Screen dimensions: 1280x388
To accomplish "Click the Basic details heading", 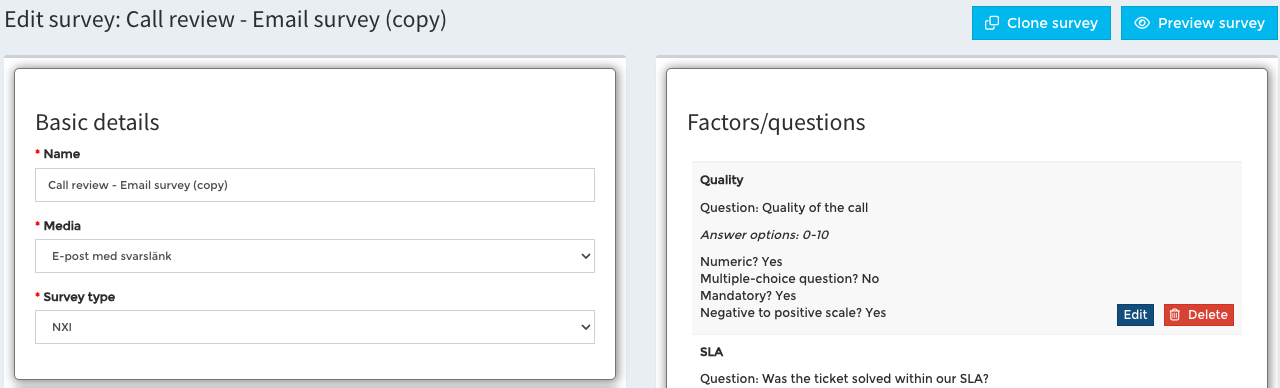I will (97, 123).
